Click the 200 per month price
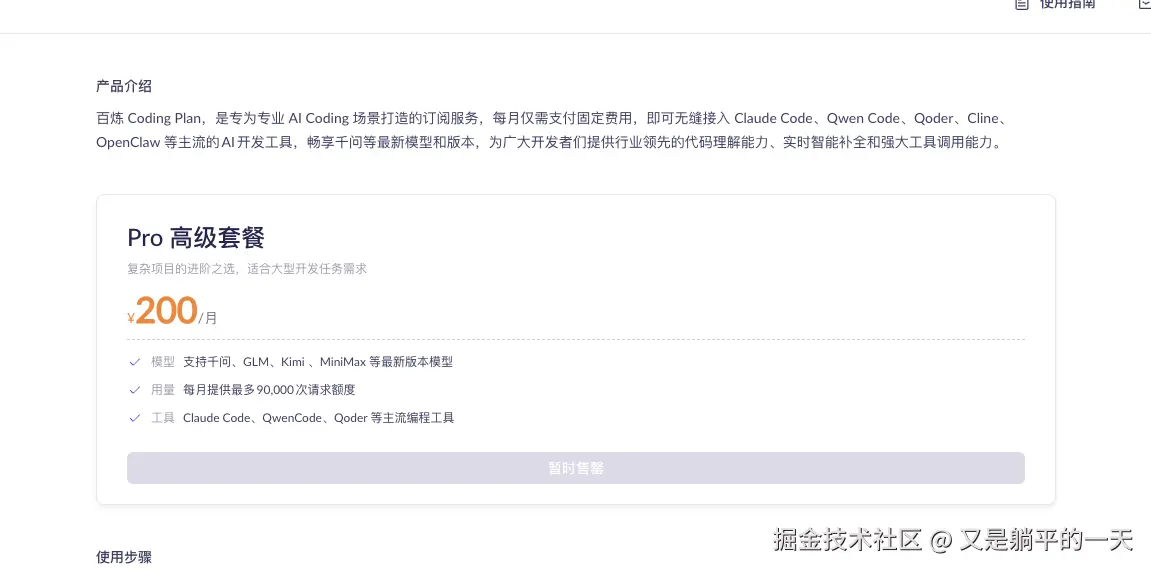 coord(173,311)
